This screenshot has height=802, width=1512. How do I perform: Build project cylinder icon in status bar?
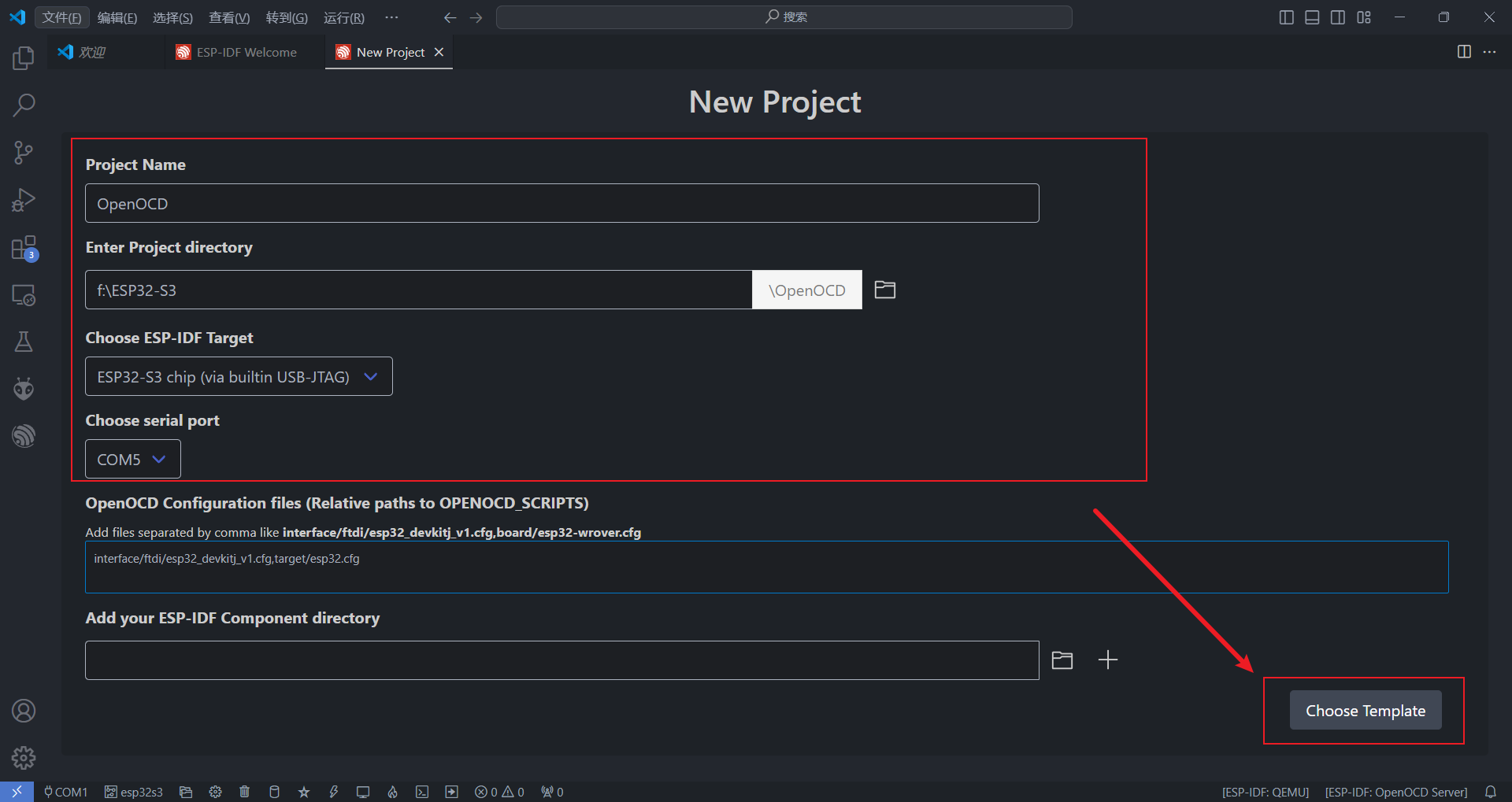pos(274,792)
